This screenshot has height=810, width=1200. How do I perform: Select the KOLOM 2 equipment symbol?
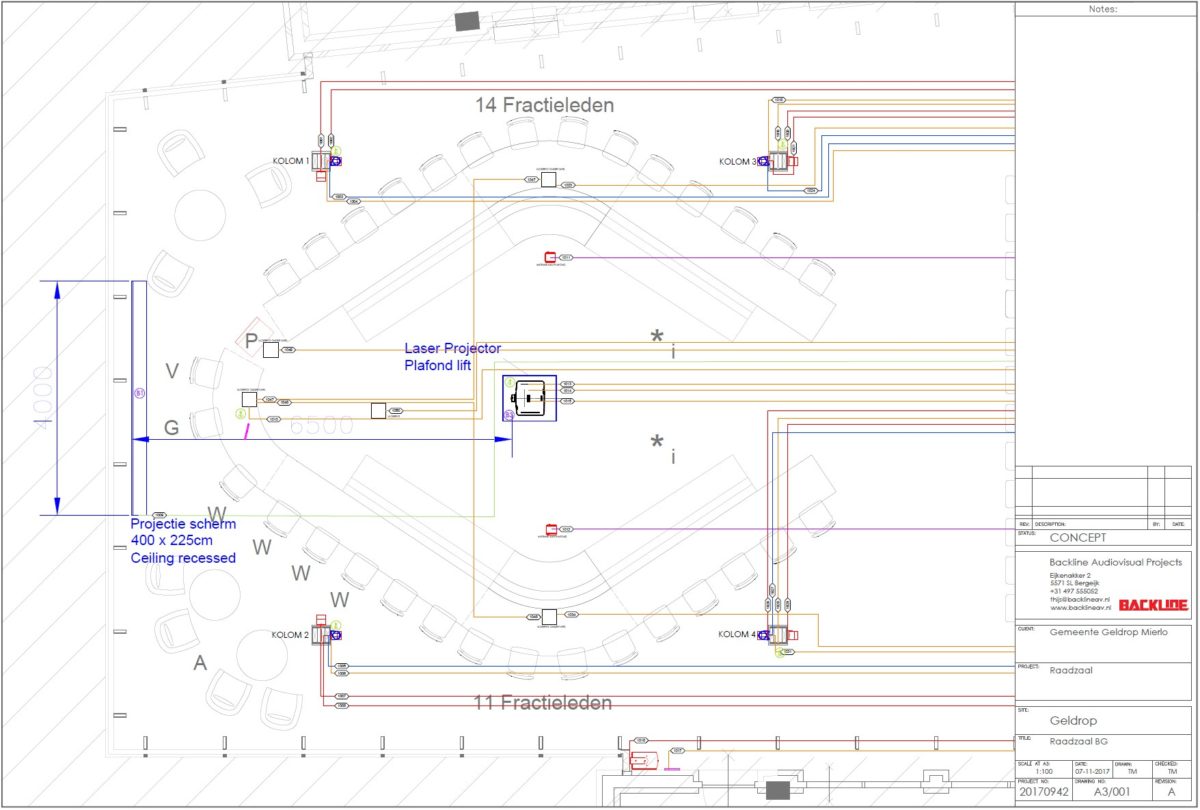(326, 634)
